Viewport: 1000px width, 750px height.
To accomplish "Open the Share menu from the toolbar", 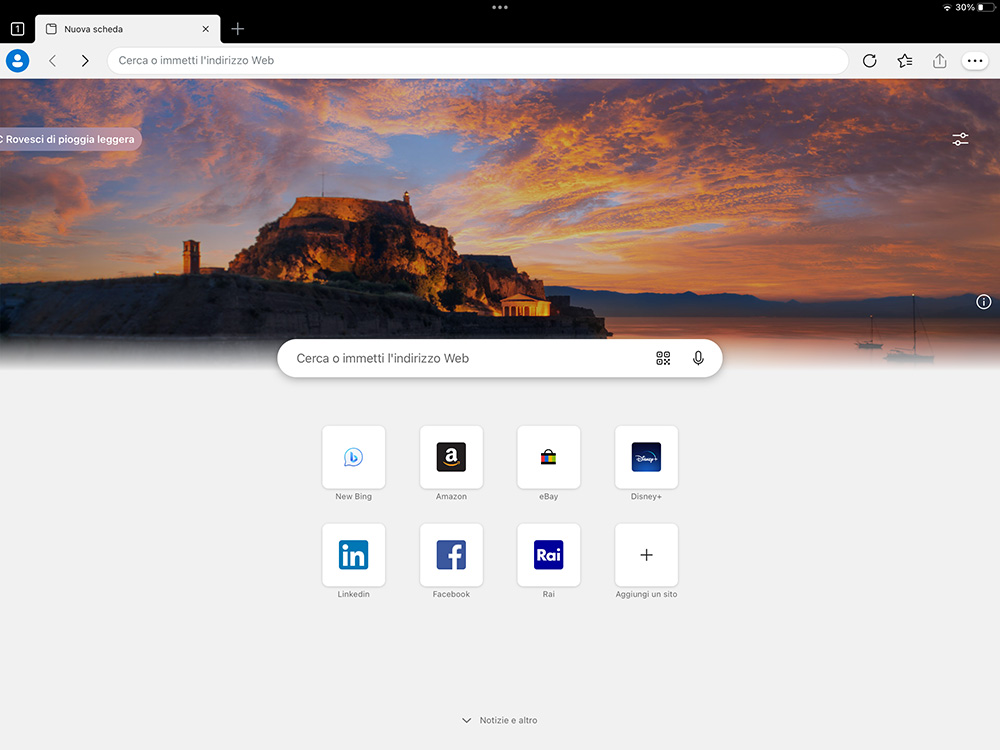I will pos(939,60).
